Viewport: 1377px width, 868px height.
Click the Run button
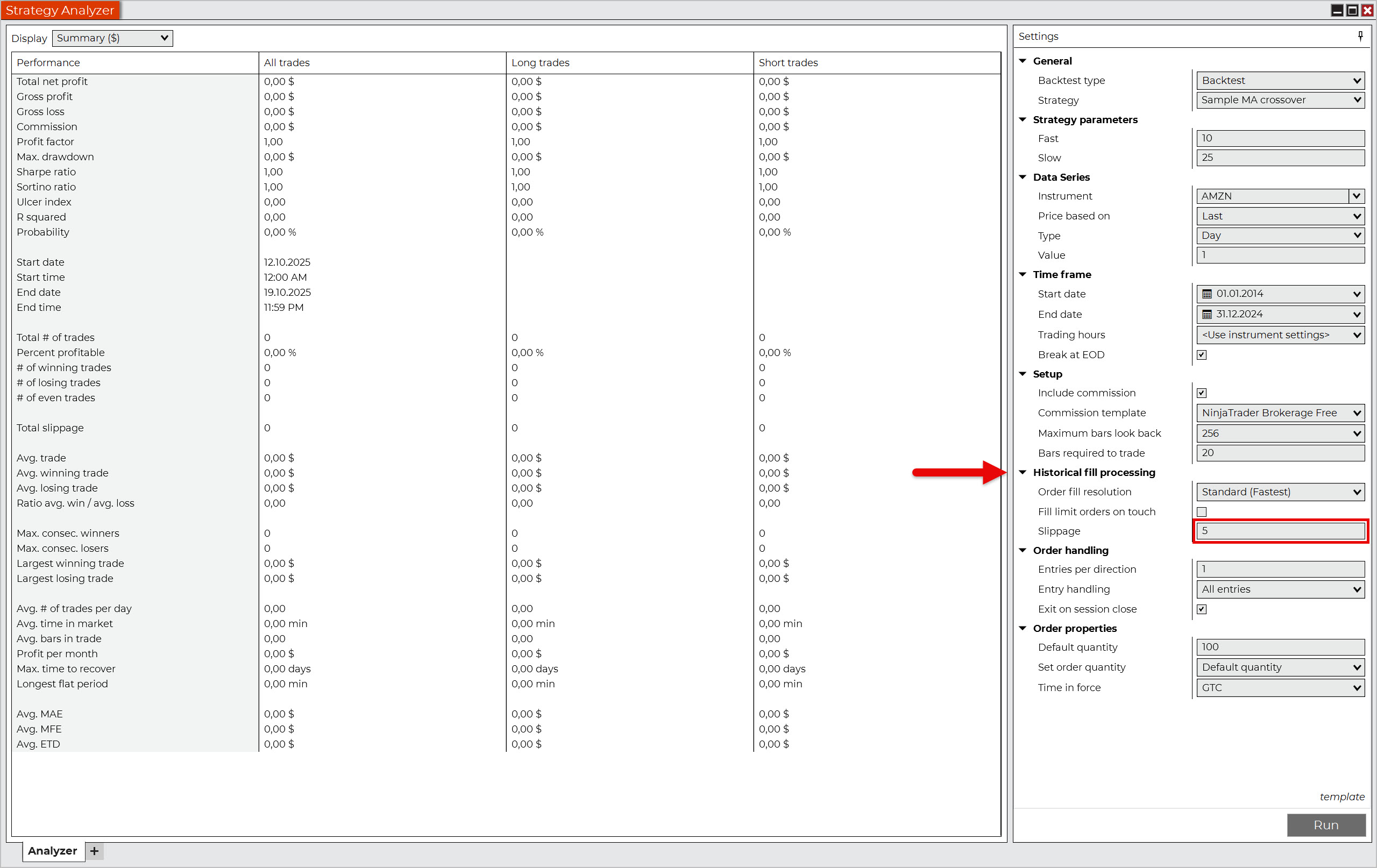(x=1325, y=825)
